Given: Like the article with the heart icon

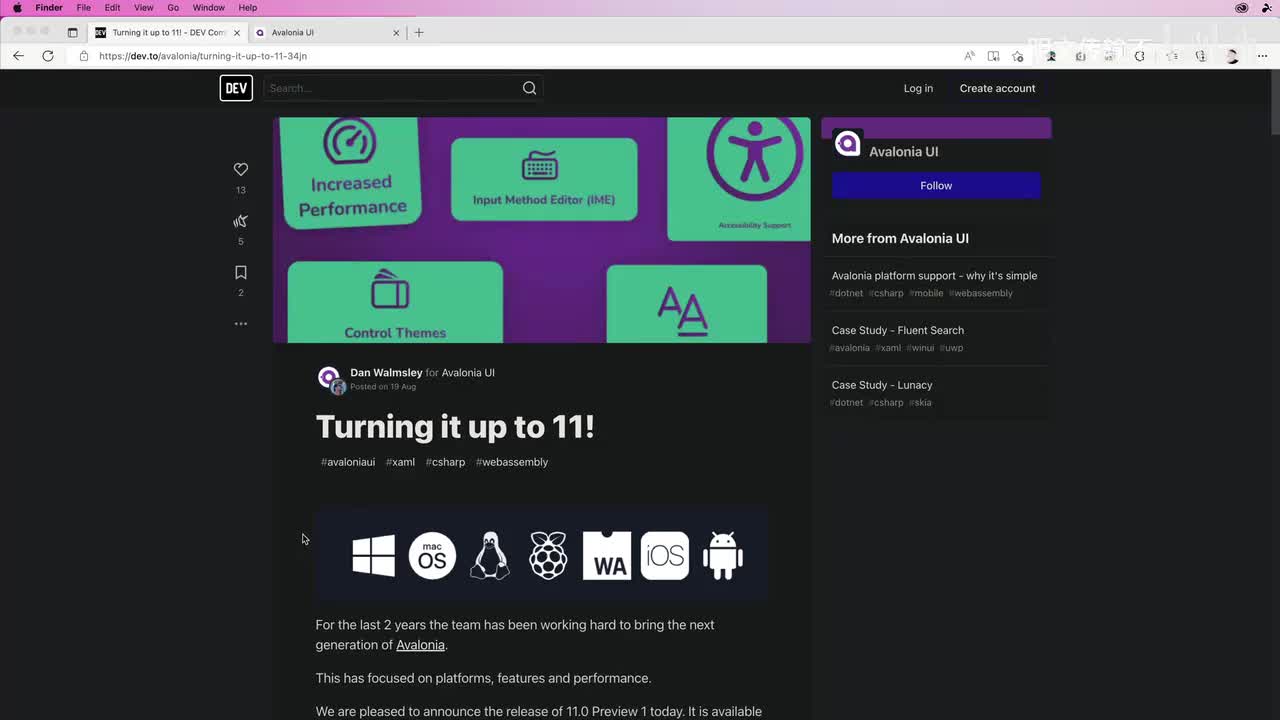Looking at the screenshot, I should 241,170.
